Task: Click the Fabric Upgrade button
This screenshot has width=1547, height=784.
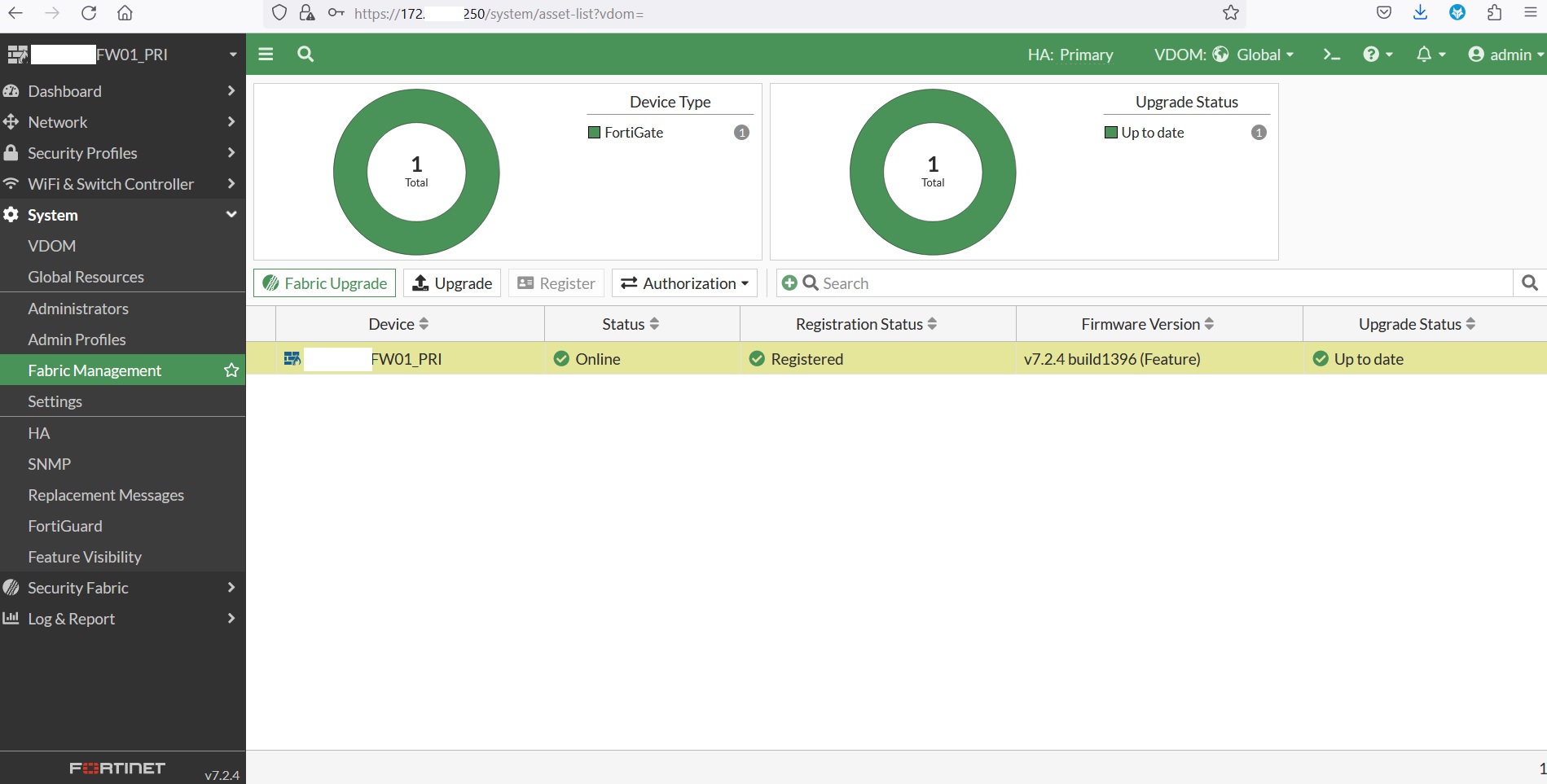Action: point(324,283)
